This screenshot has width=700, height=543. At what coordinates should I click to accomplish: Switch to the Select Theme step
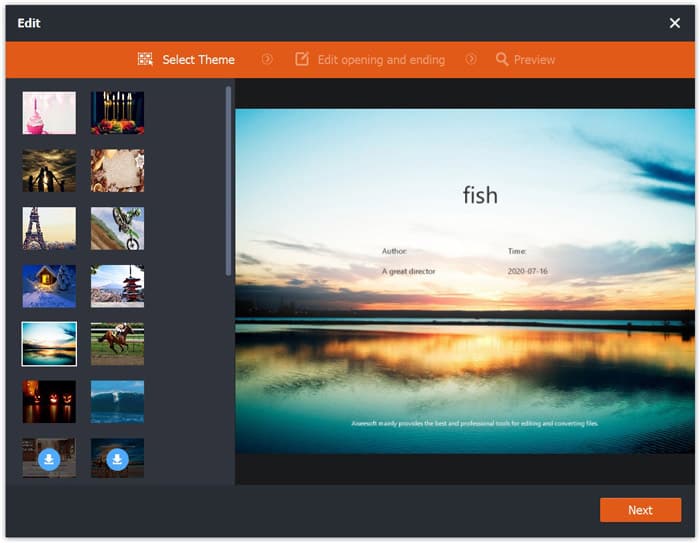pyautogui.click(x=198, y=60)
